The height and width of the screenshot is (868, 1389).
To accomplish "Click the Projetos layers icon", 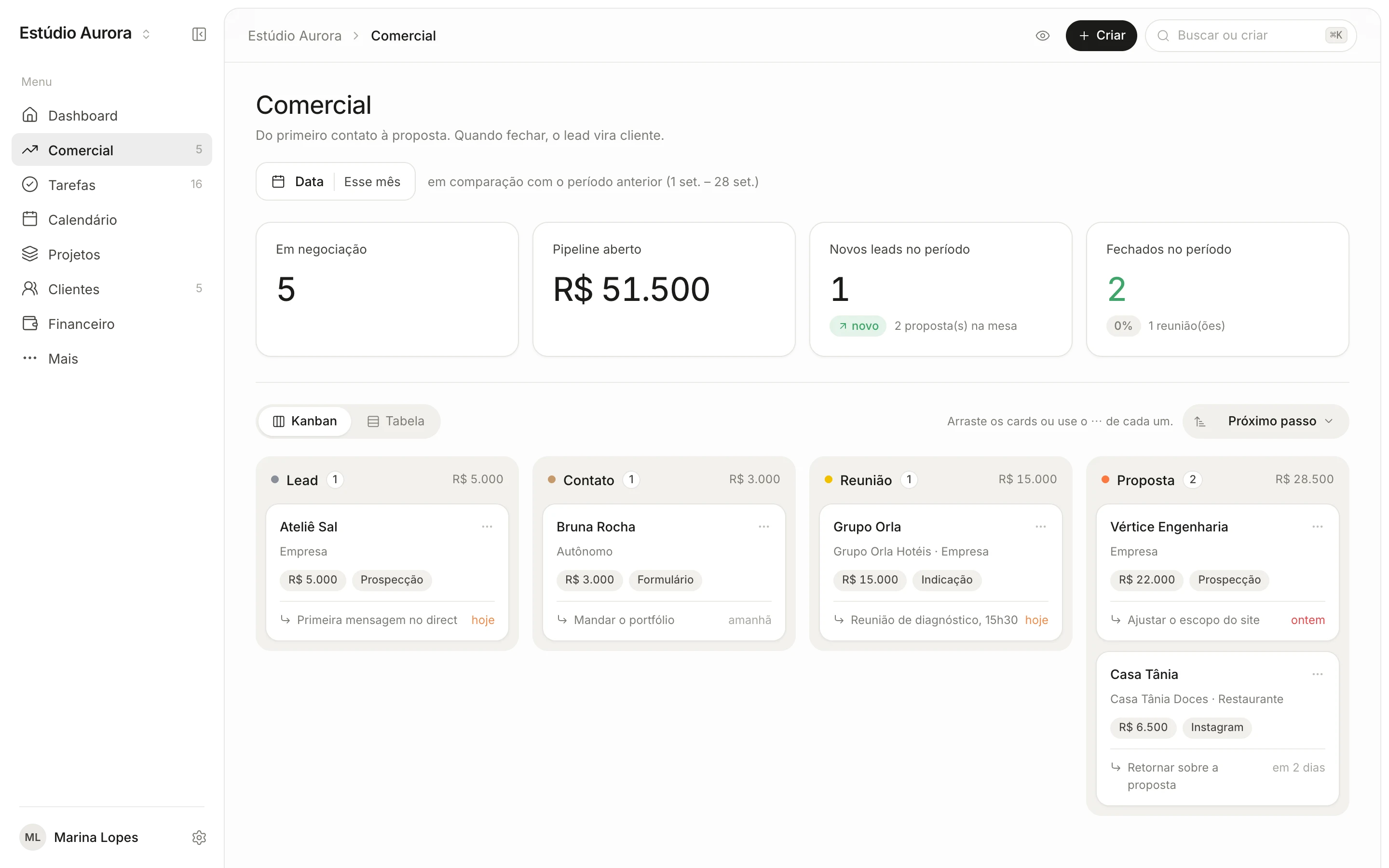I will click(30, 254).
